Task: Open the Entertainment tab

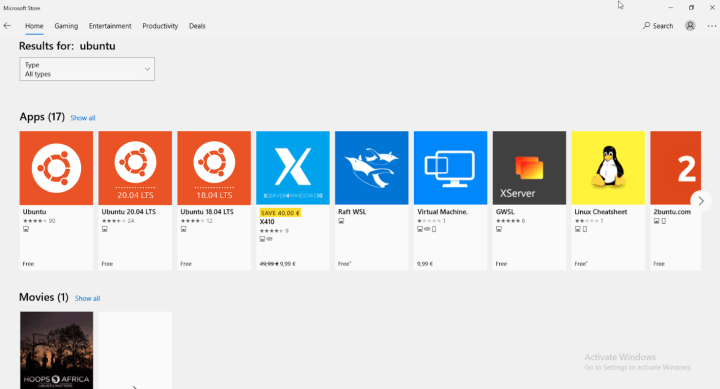Action: point(110,26)
